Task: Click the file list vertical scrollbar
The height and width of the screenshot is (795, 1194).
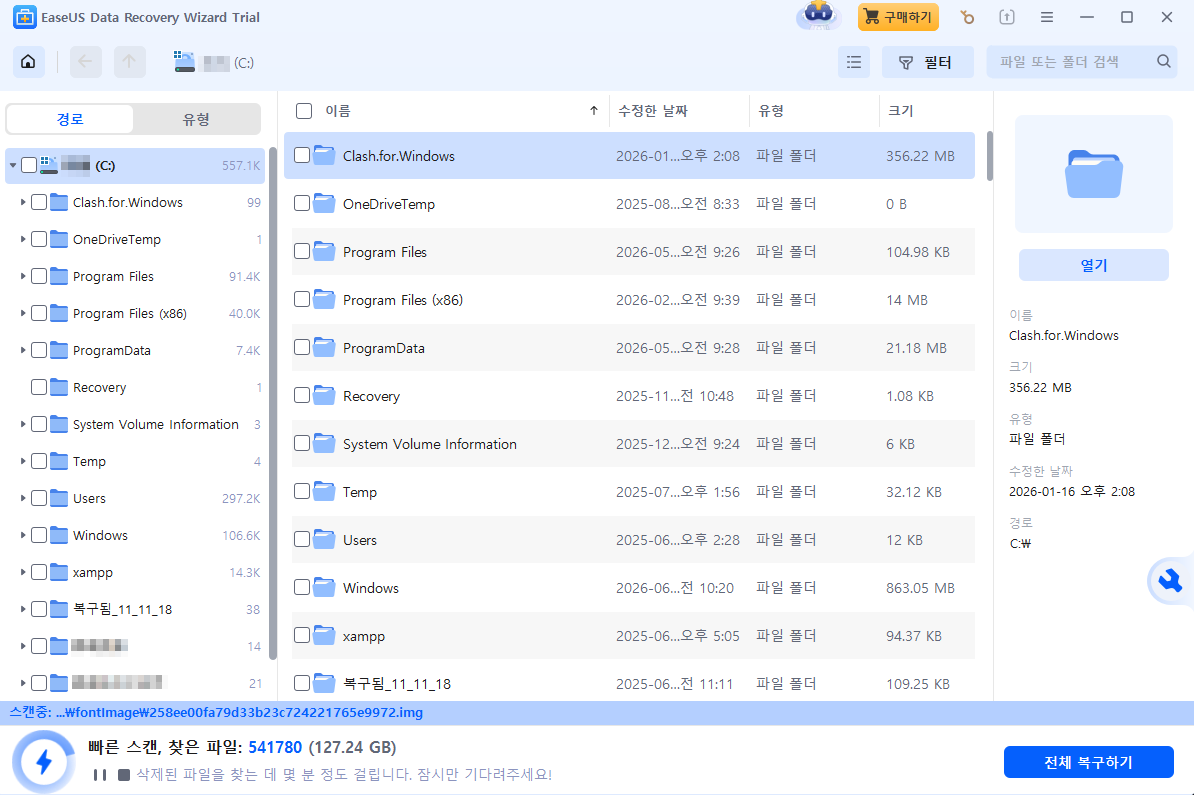Action: point(990,156)
